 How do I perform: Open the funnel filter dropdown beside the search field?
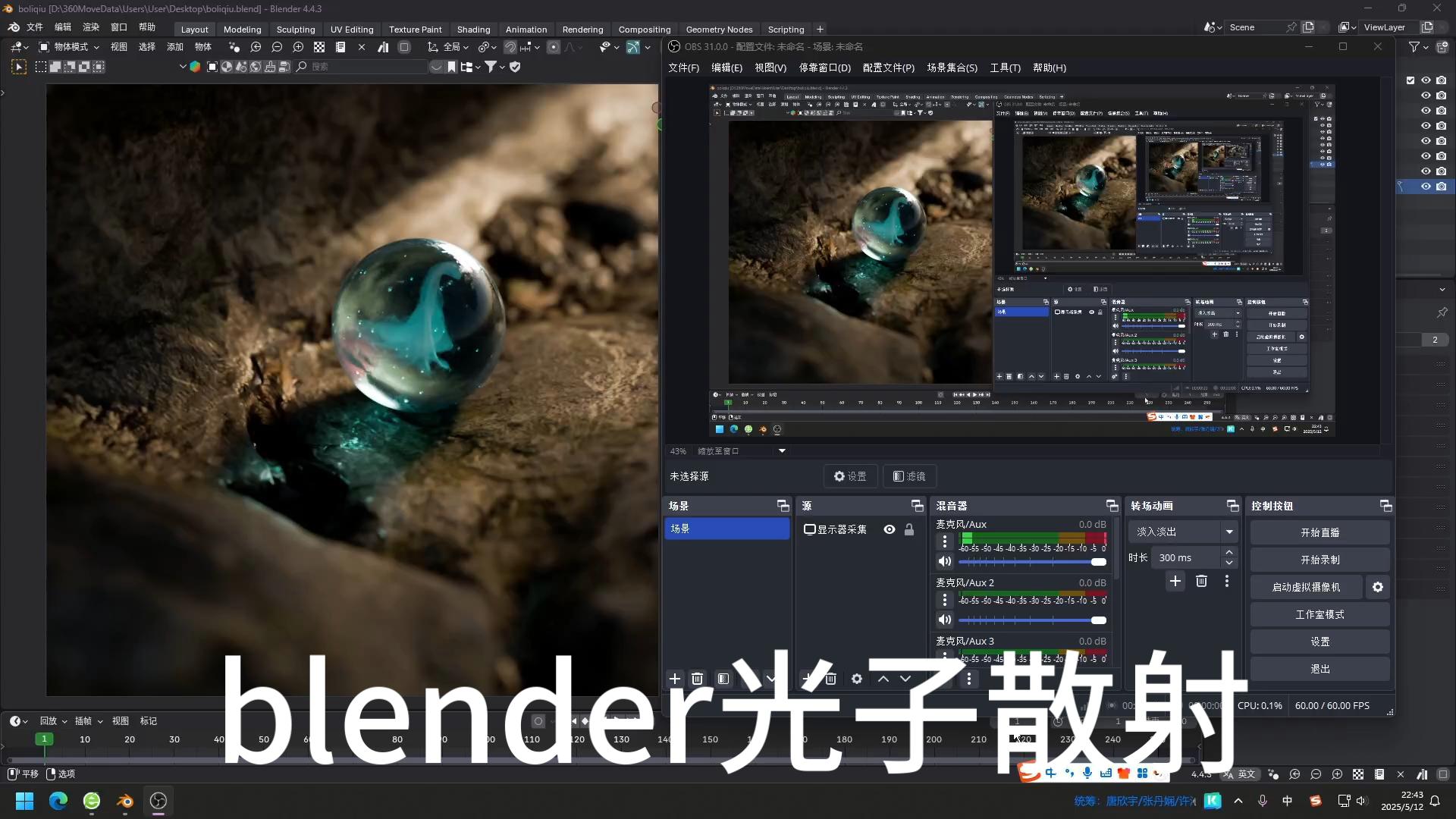point(494,67)
